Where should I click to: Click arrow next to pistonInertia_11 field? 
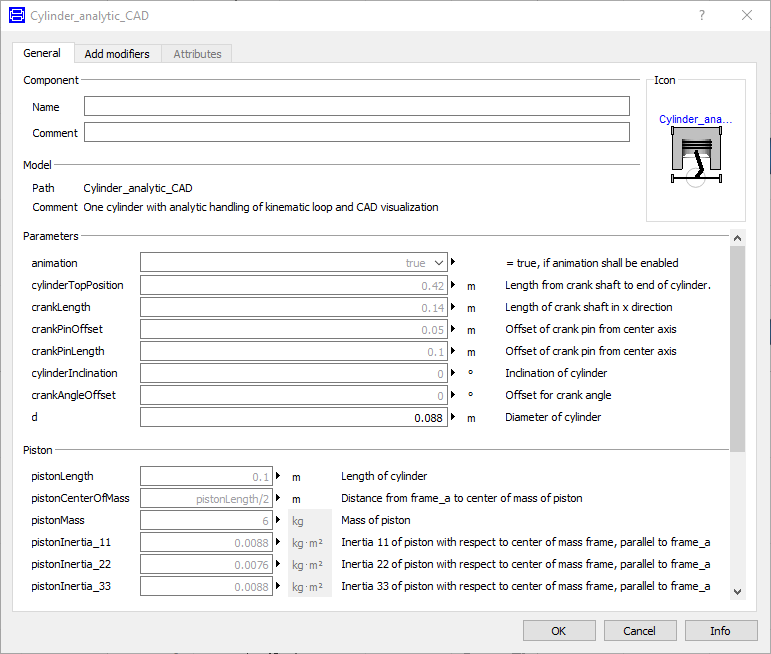[x=278, y=542]
